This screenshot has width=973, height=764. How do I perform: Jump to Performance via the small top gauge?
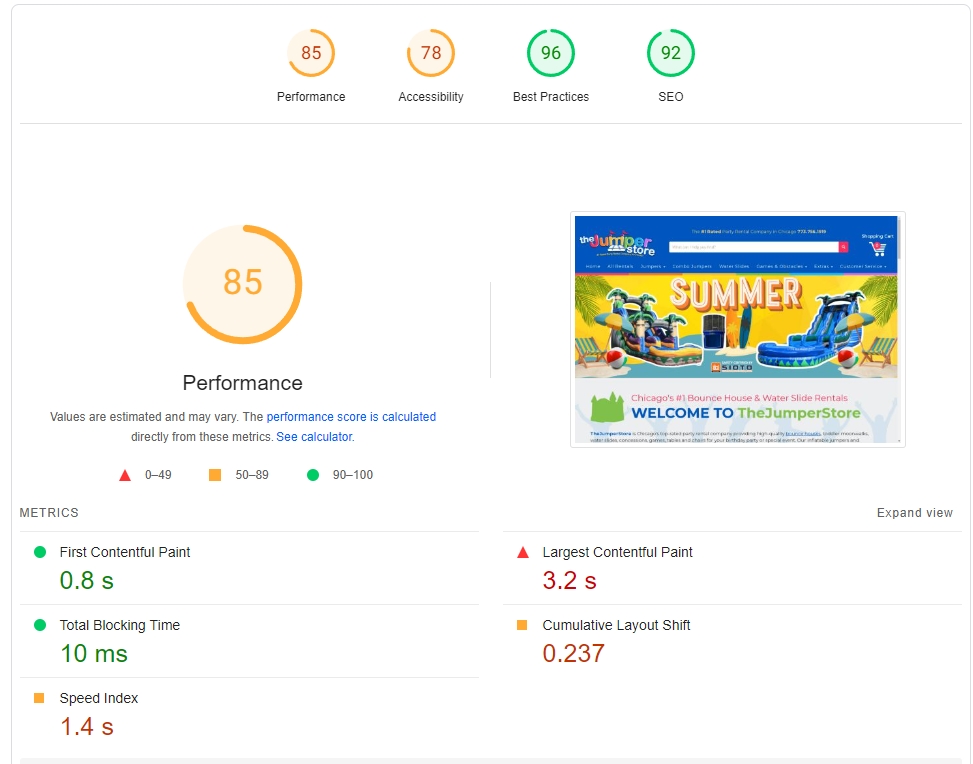311,53
